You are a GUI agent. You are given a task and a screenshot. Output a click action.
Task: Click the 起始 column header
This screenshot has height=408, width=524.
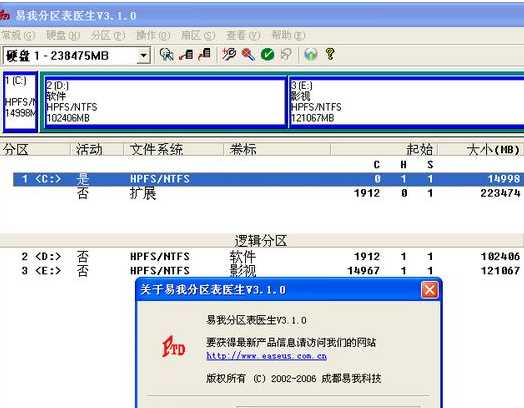coord(384,149)
